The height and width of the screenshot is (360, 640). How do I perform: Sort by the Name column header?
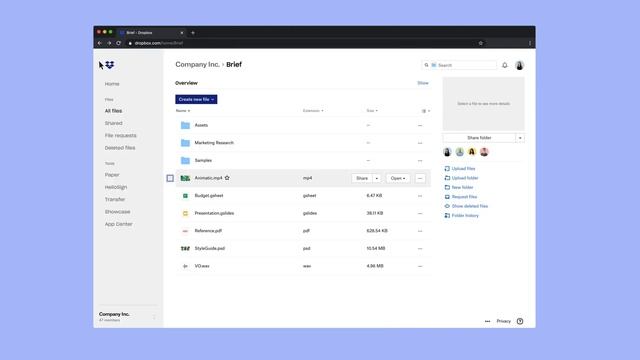(183, 111)
